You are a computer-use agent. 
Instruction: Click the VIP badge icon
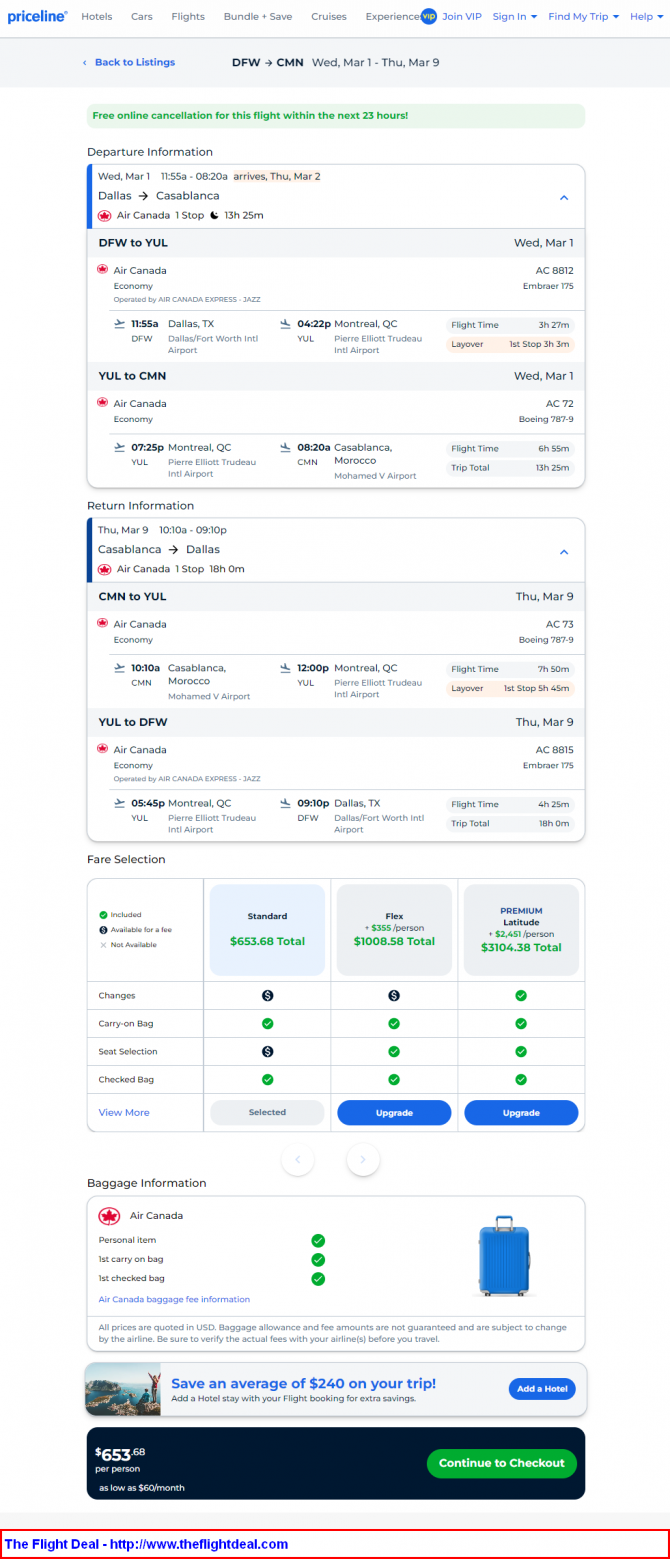(429, 16)
